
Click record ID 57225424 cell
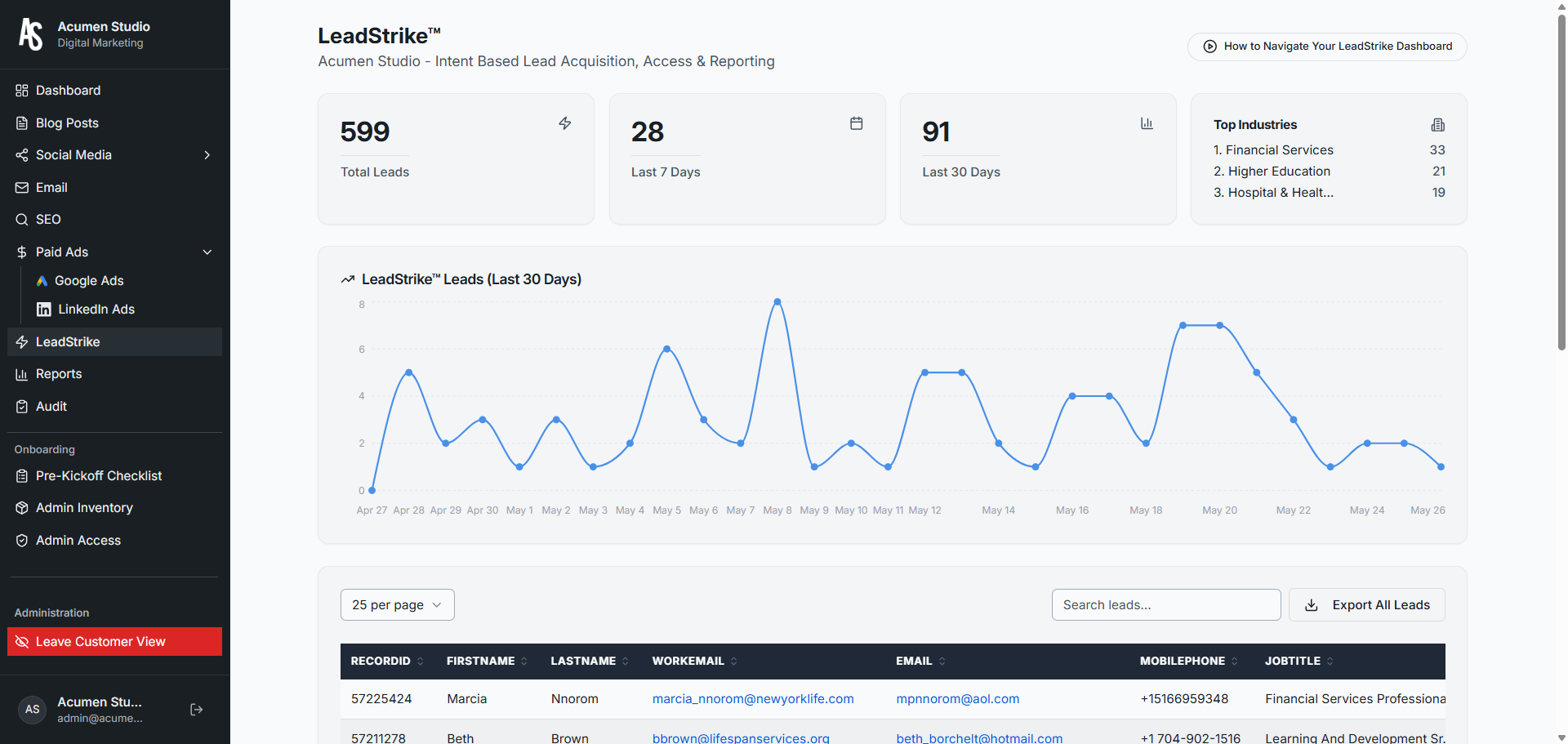point(381,699)
